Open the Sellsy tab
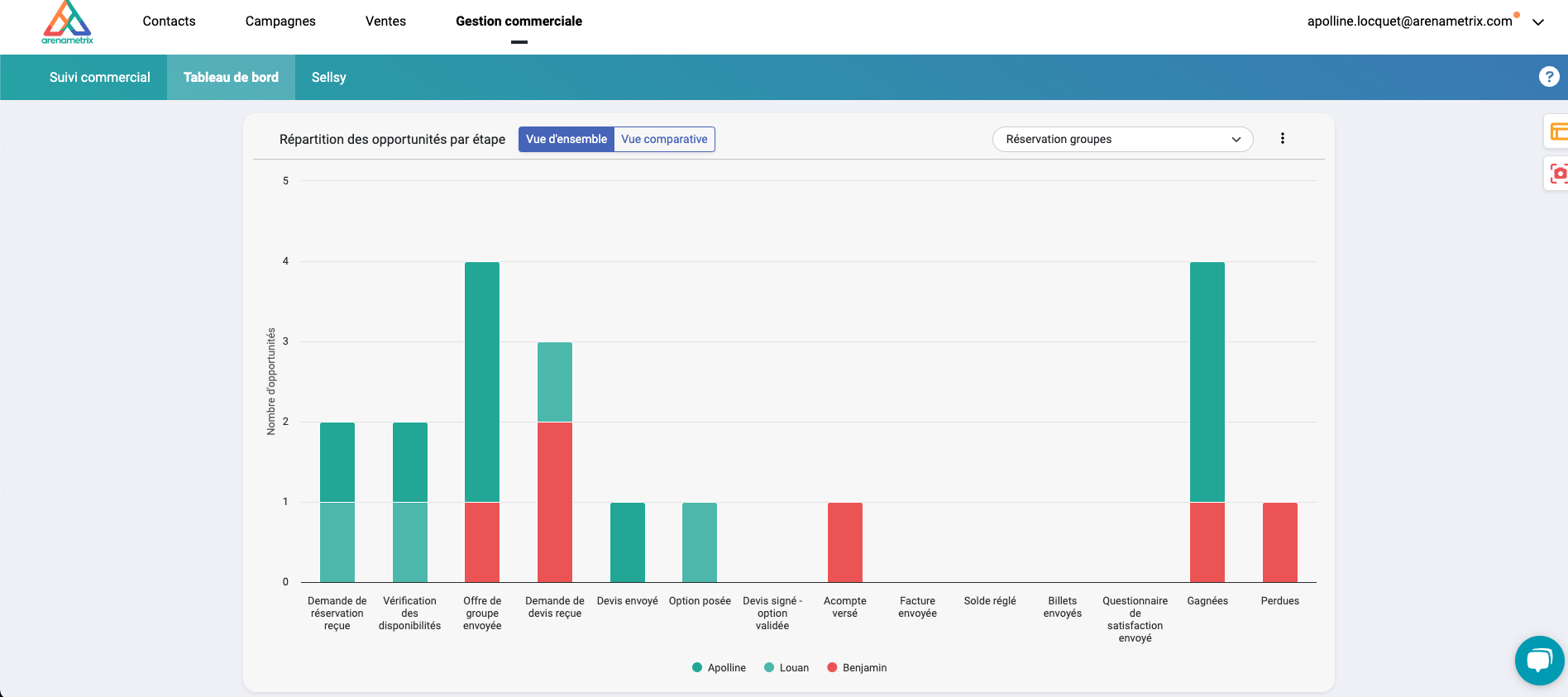The image size is (1568, 697). (x=328, y=78)
